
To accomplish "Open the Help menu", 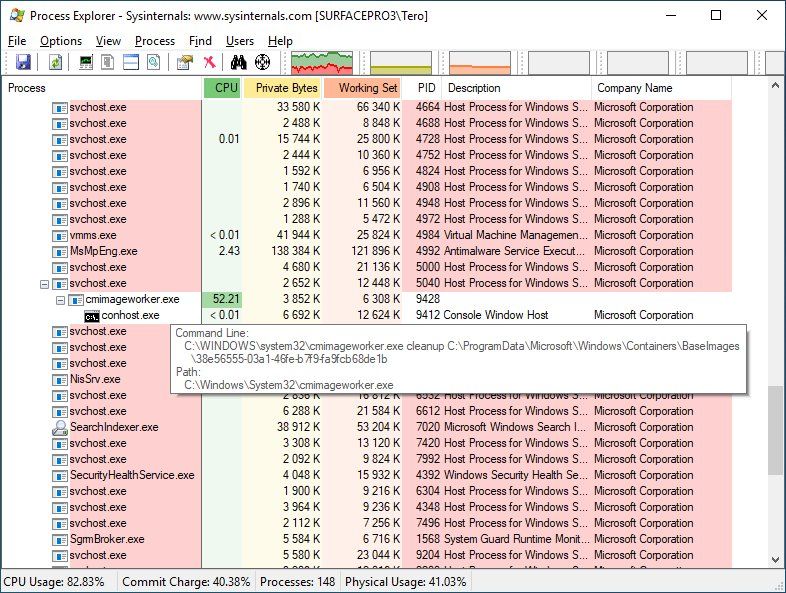I will coord(280,41).
